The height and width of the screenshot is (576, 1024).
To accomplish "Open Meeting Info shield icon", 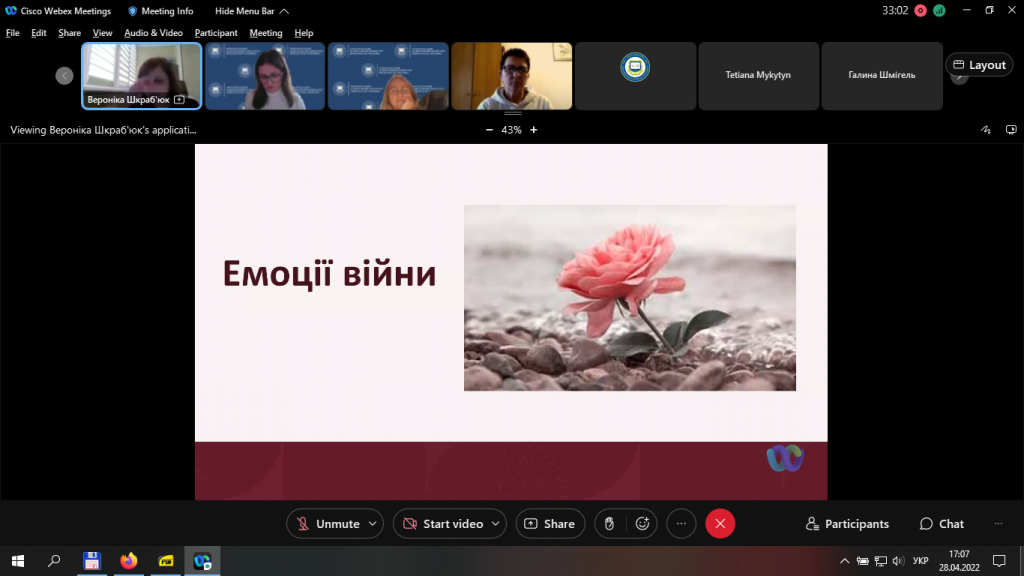I will 133,11.
